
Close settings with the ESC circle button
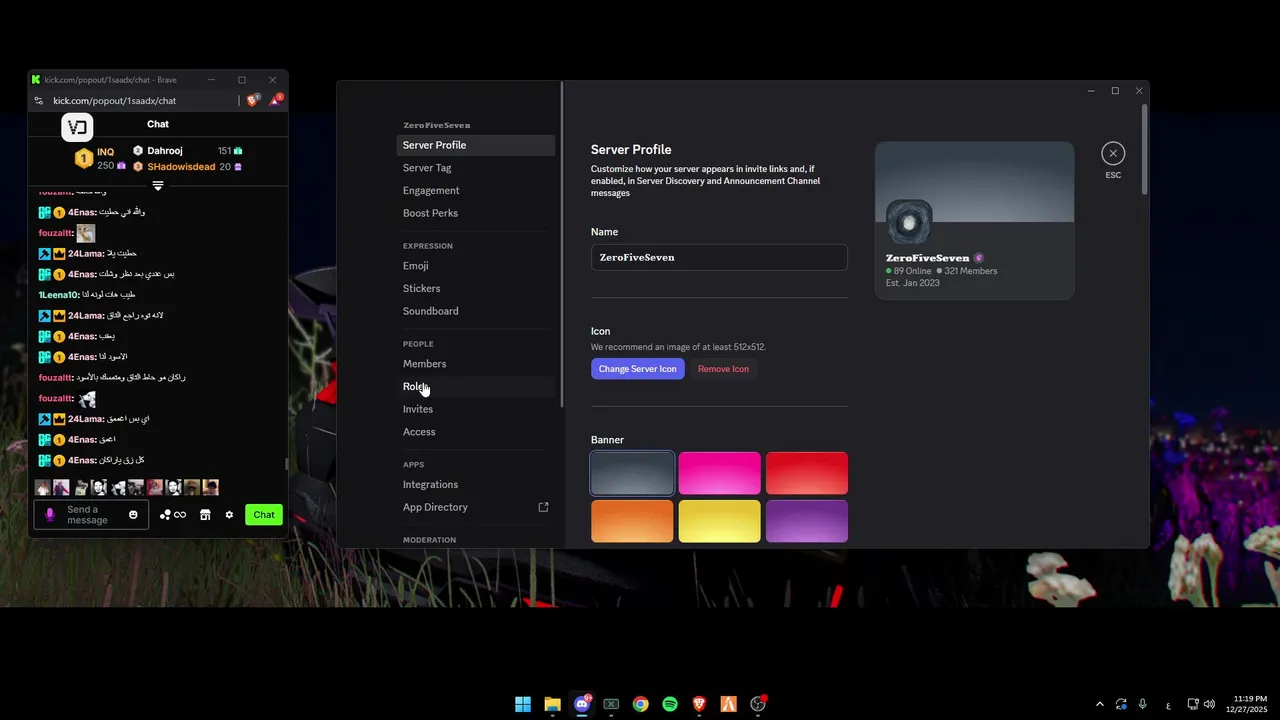pyautogui.click(x=1113, y=153)
